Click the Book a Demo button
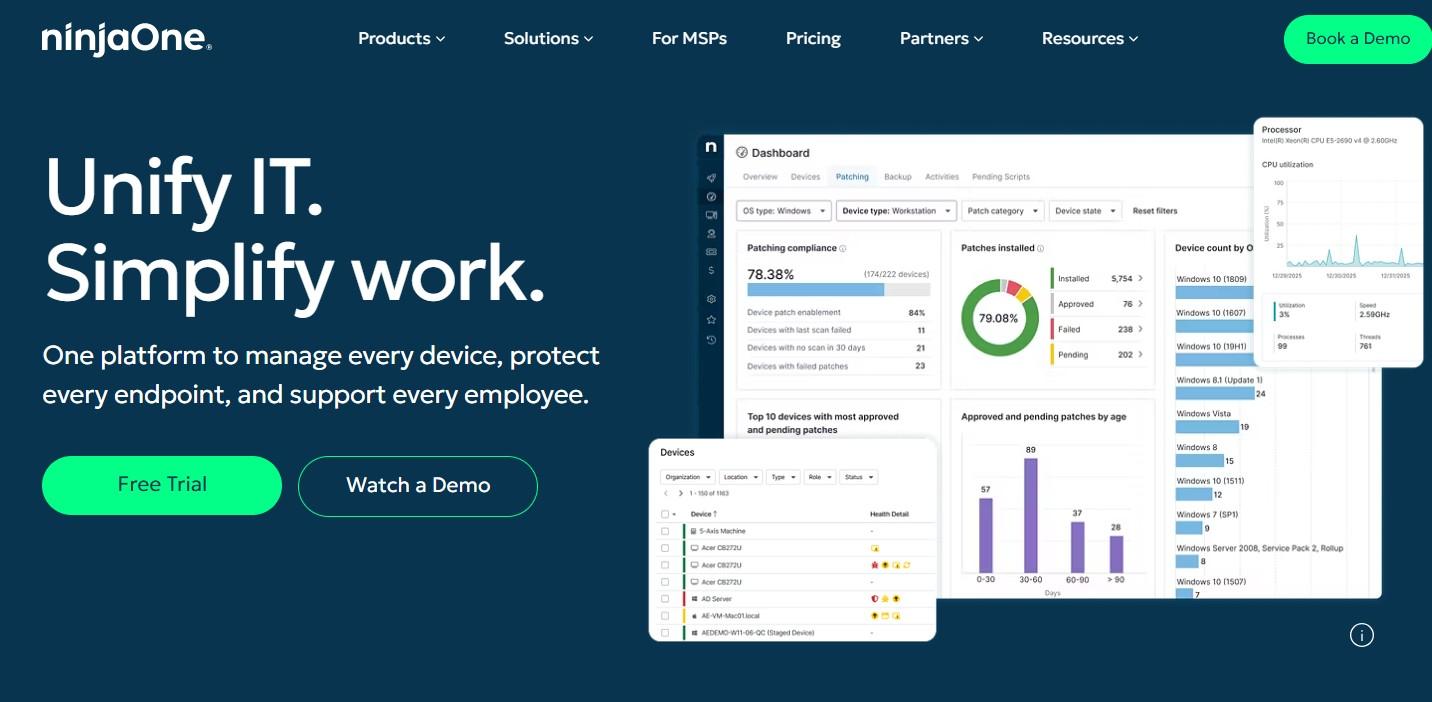Screen dimensions: 1432x702 pyautogui.click(x=1358, y=39)
